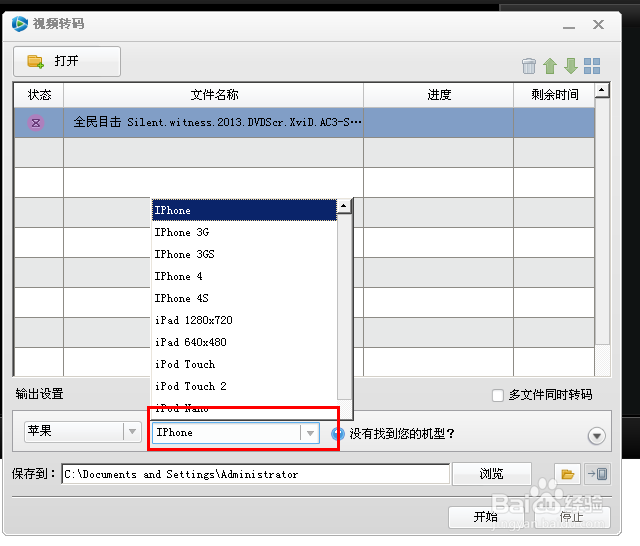Switch to grid view icon
This screenshot has width=640, height=546.
click(x=592, y=66)
